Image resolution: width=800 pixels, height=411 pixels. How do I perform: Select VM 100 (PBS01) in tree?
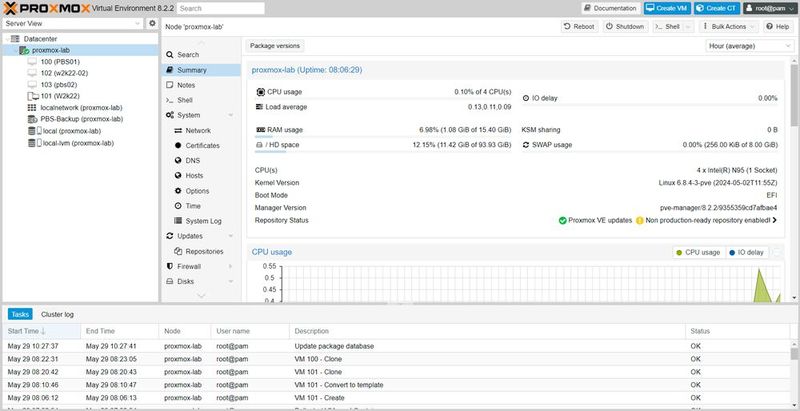[60, 62]
